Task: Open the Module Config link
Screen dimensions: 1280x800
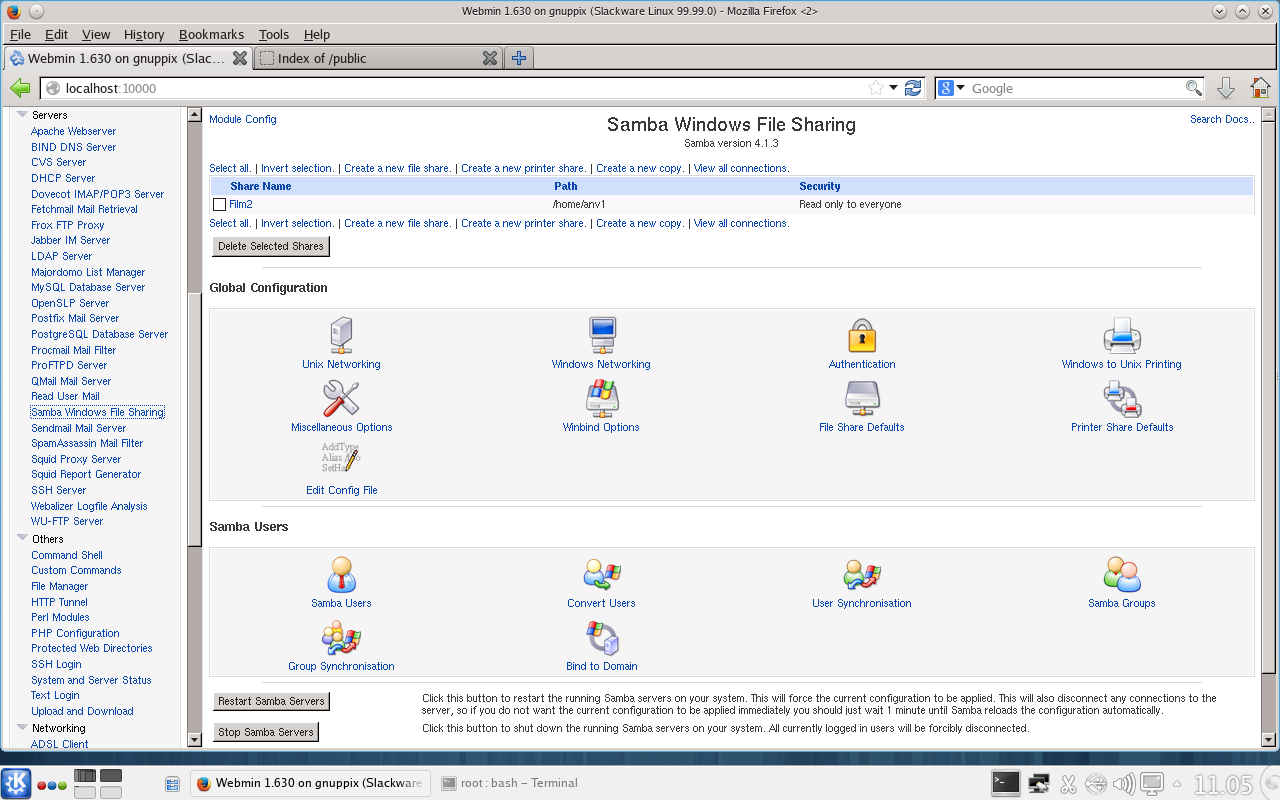Action: point(243,119)
